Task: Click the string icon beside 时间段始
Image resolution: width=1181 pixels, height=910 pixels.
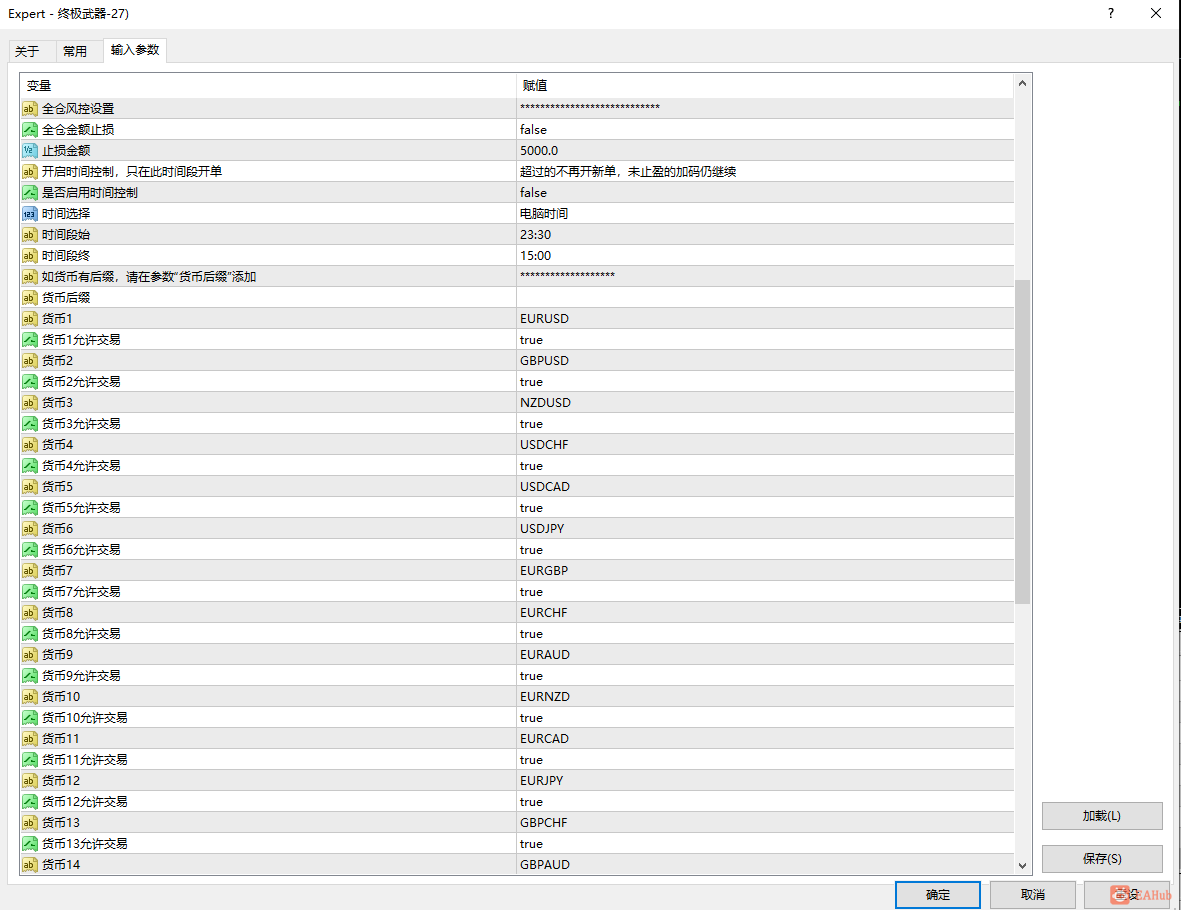Action: coord(29,235)
